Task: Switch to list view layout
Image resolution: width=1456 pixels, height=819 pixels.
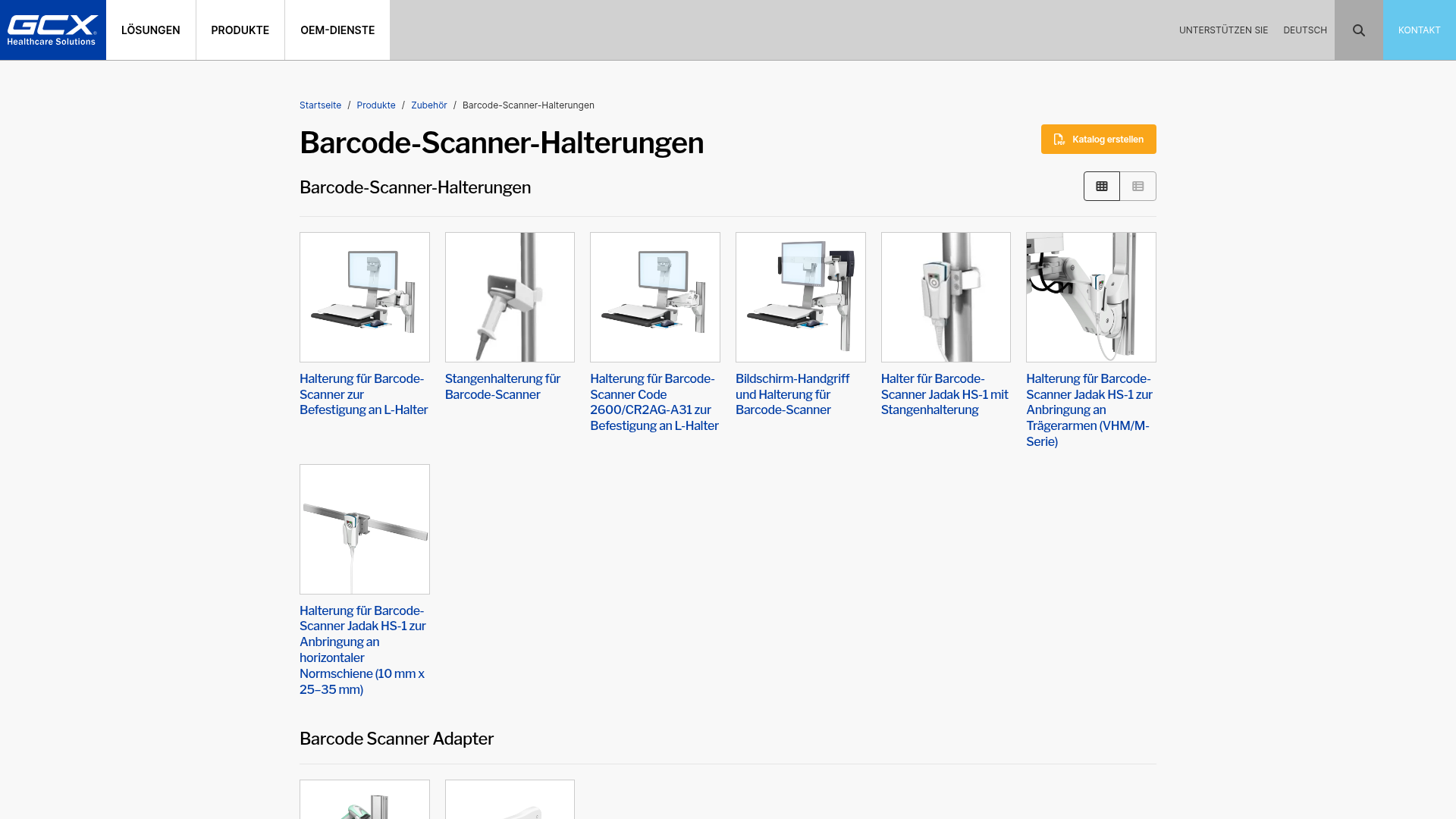Action: [x=1137, y=187]
